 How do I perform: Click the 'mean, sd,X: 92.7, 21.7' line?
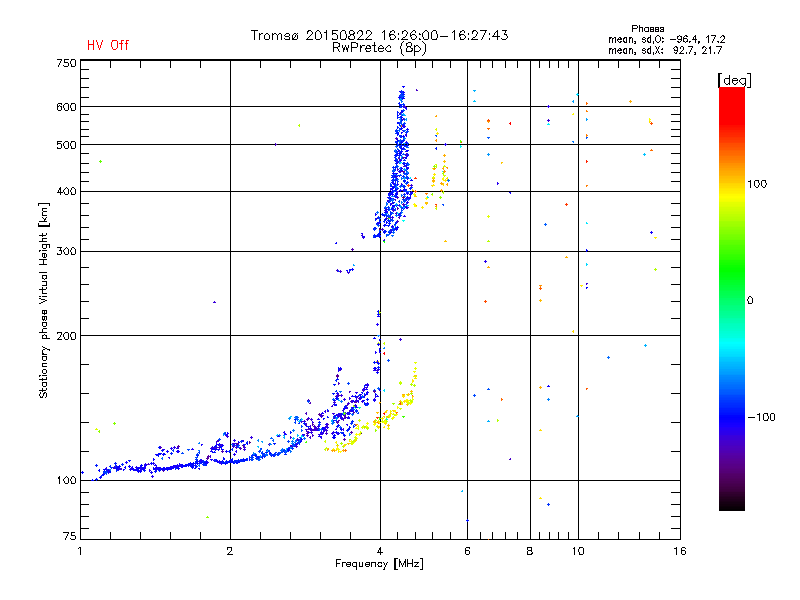[x=665, y=51]
